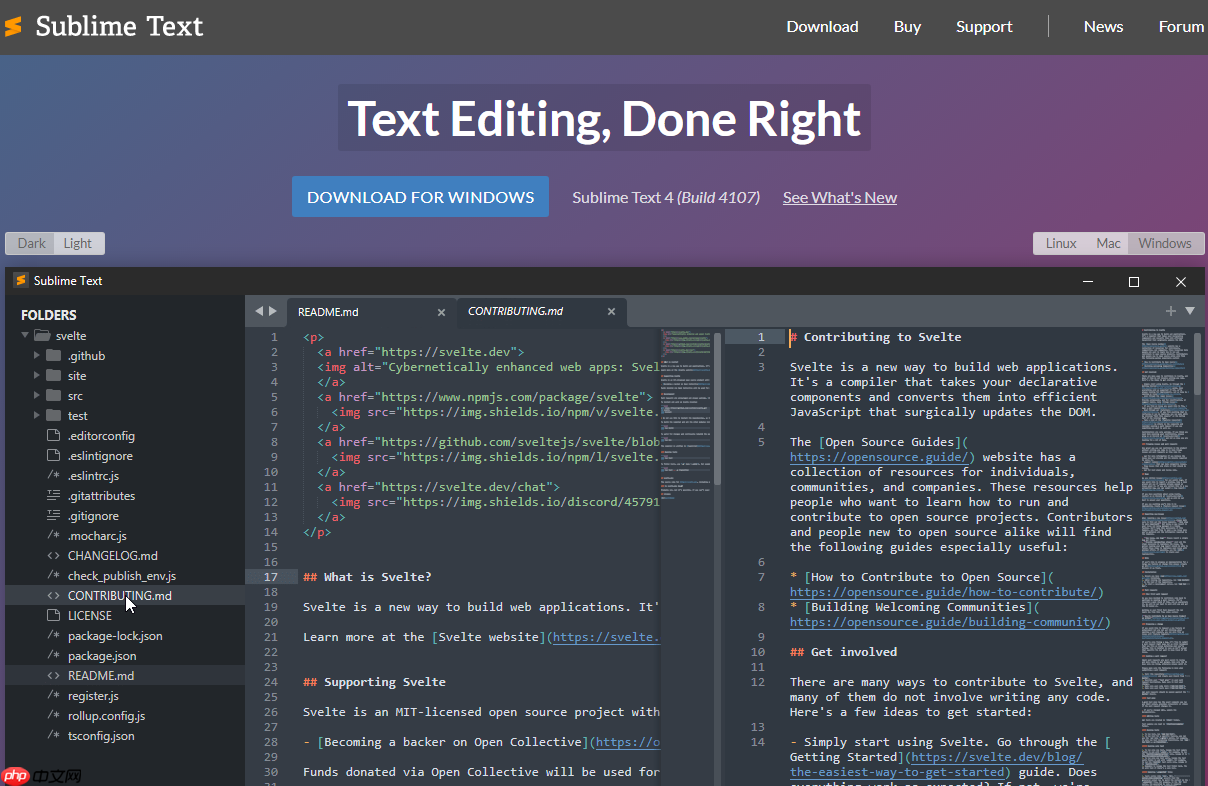Collapse the svelte root folder
This screenshot has height=786, width=1208.
25,336
